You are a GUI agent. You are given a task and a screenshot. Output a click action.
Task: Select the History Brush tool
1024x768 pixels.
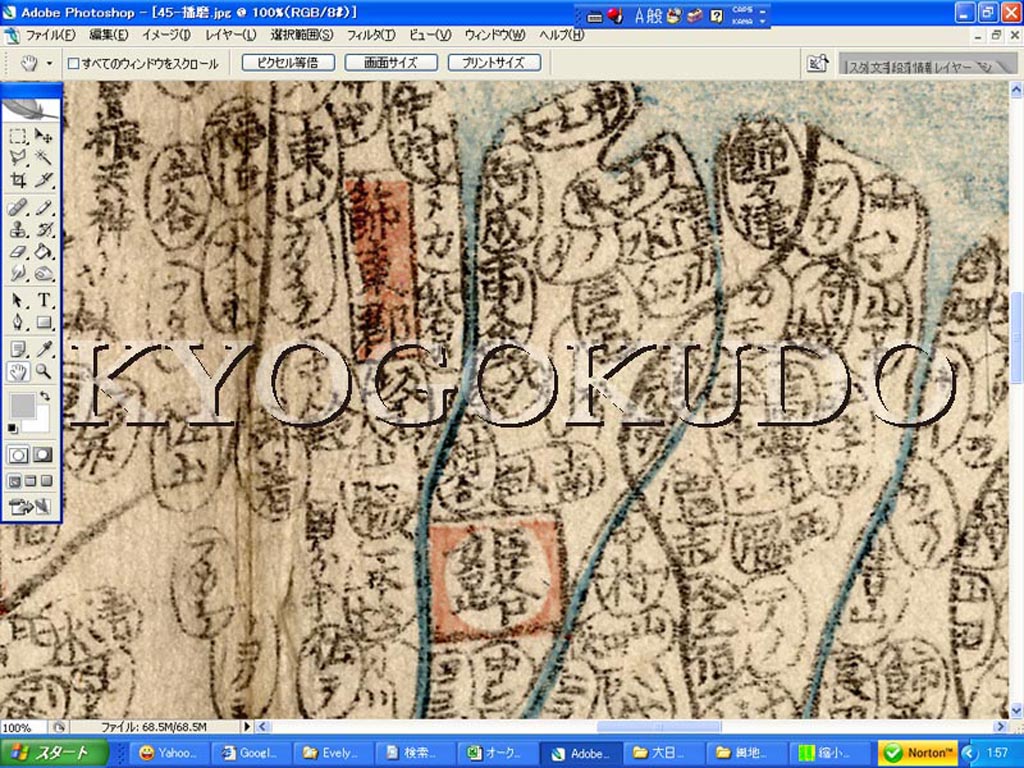click(43, 230)
